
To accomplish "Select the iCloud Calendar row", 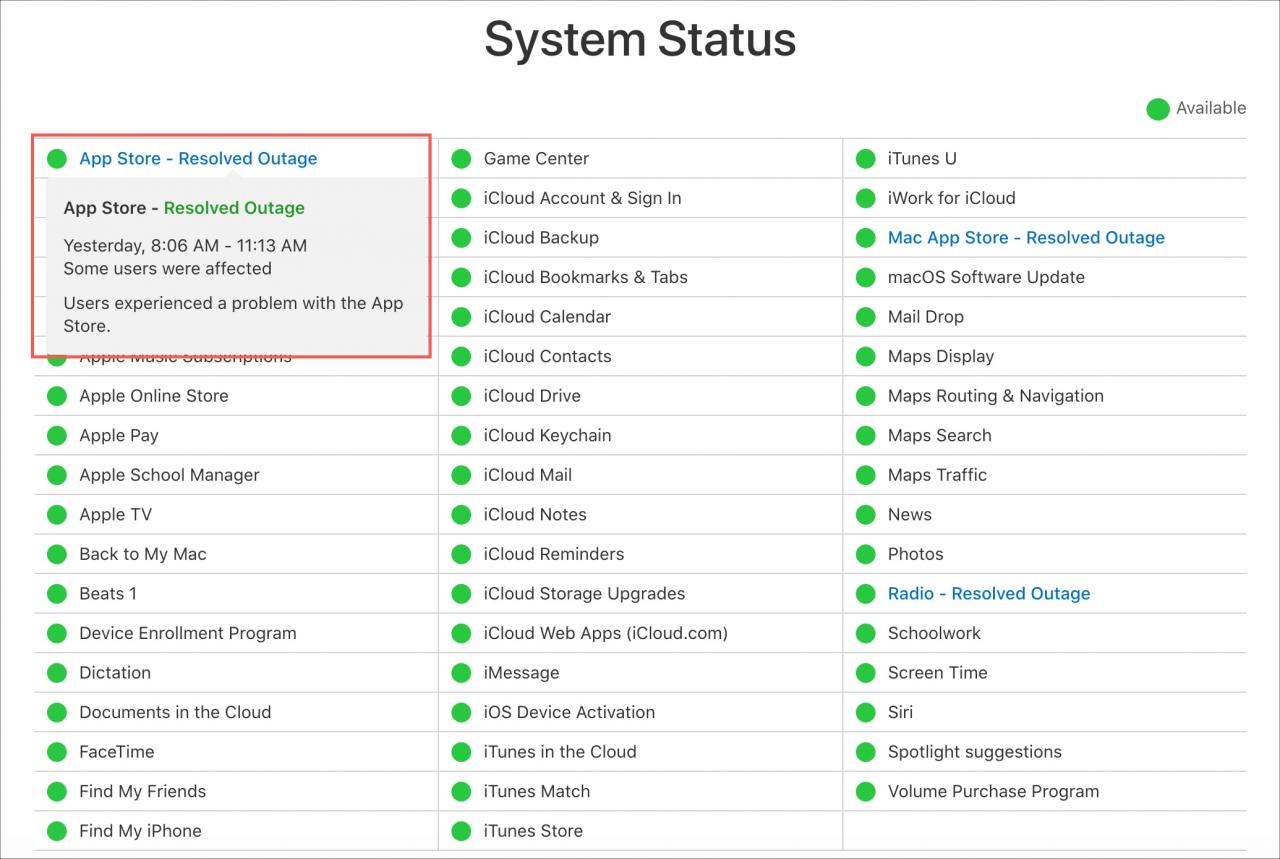I will coord(640,317).
